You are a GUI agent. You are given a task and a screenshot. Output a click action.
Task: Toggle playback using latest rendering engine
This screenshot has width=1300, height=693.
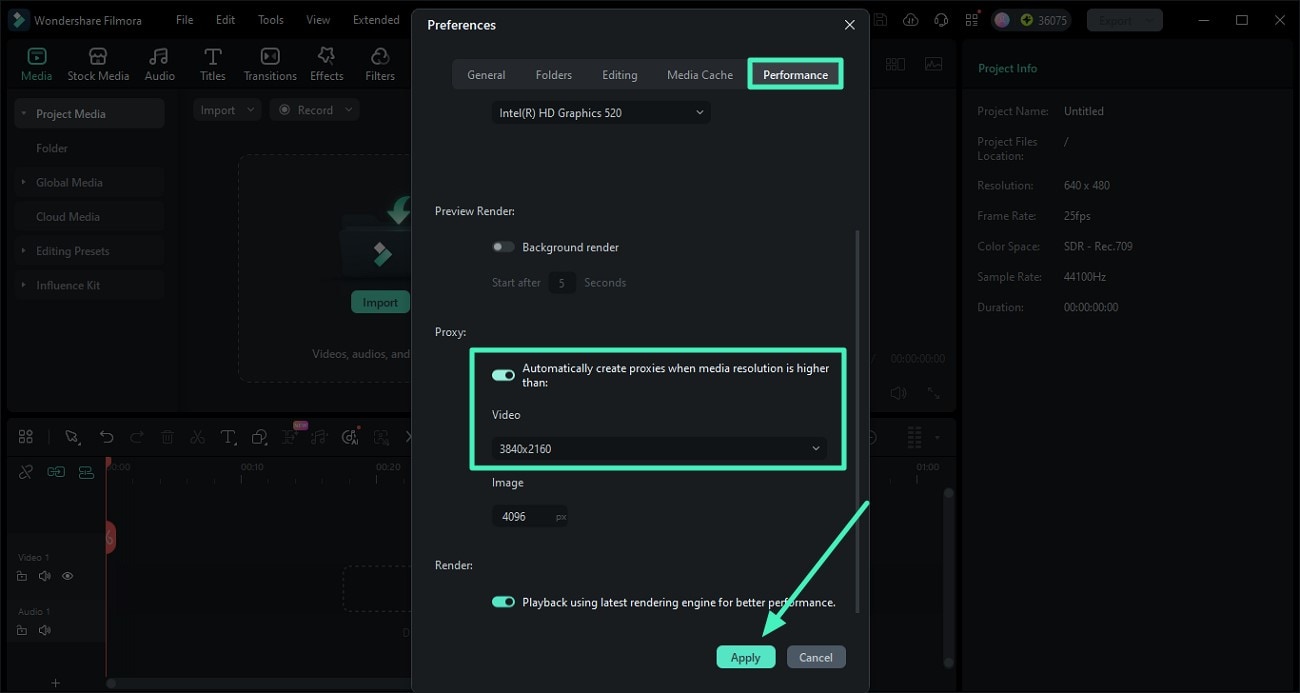point(503,601)
